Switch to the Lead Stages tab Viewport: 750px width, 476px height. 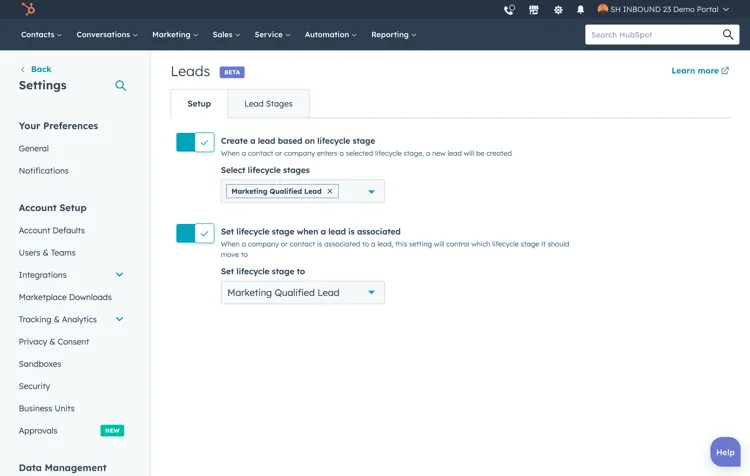click(x=268, y=104)
